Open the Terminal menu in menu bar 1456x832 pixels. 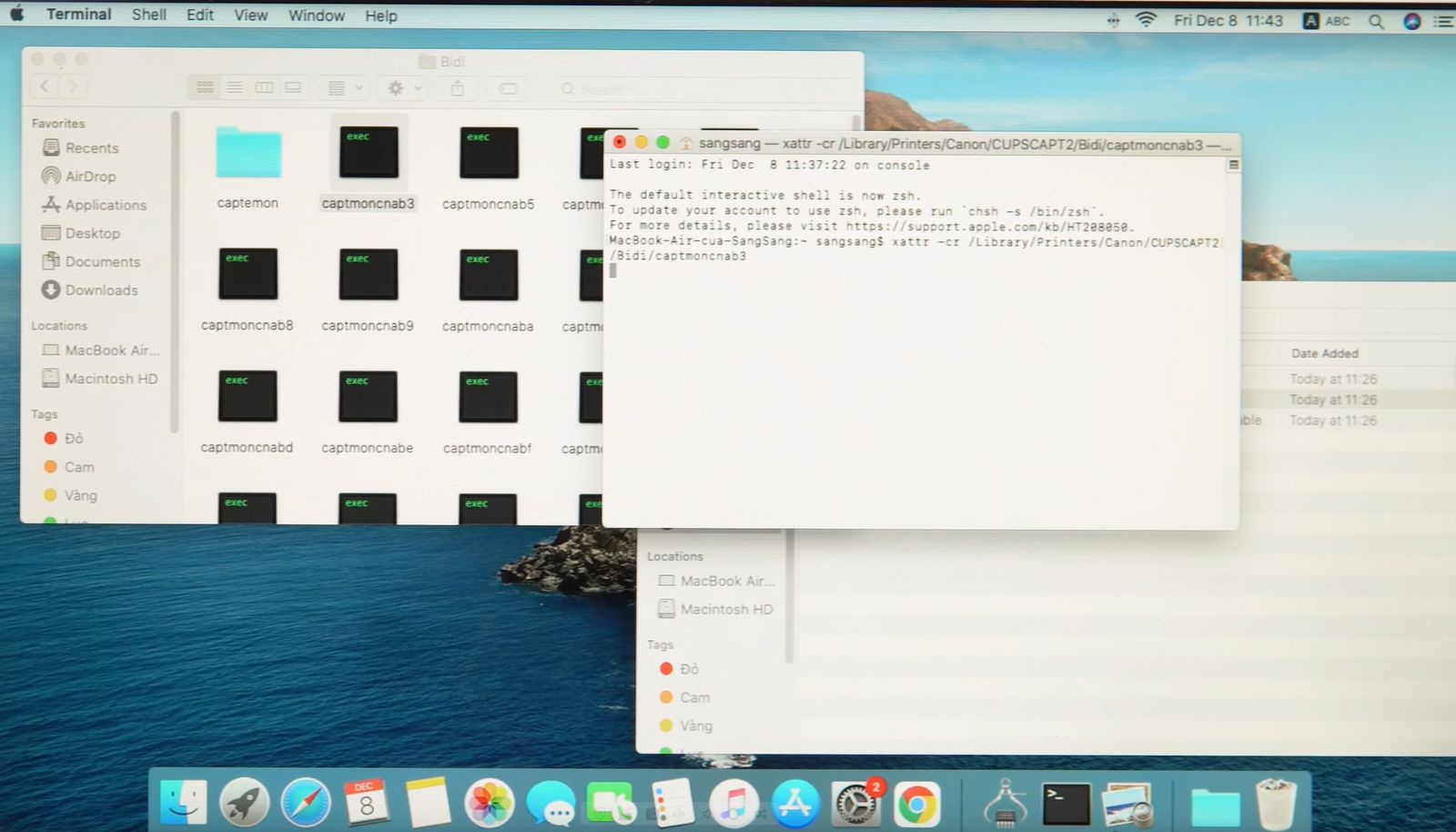coord(78,15)
